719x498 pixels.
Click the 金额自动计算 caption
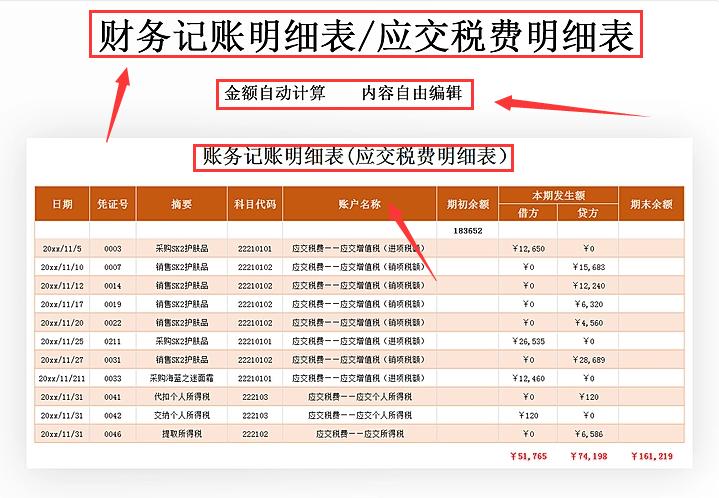275,93
